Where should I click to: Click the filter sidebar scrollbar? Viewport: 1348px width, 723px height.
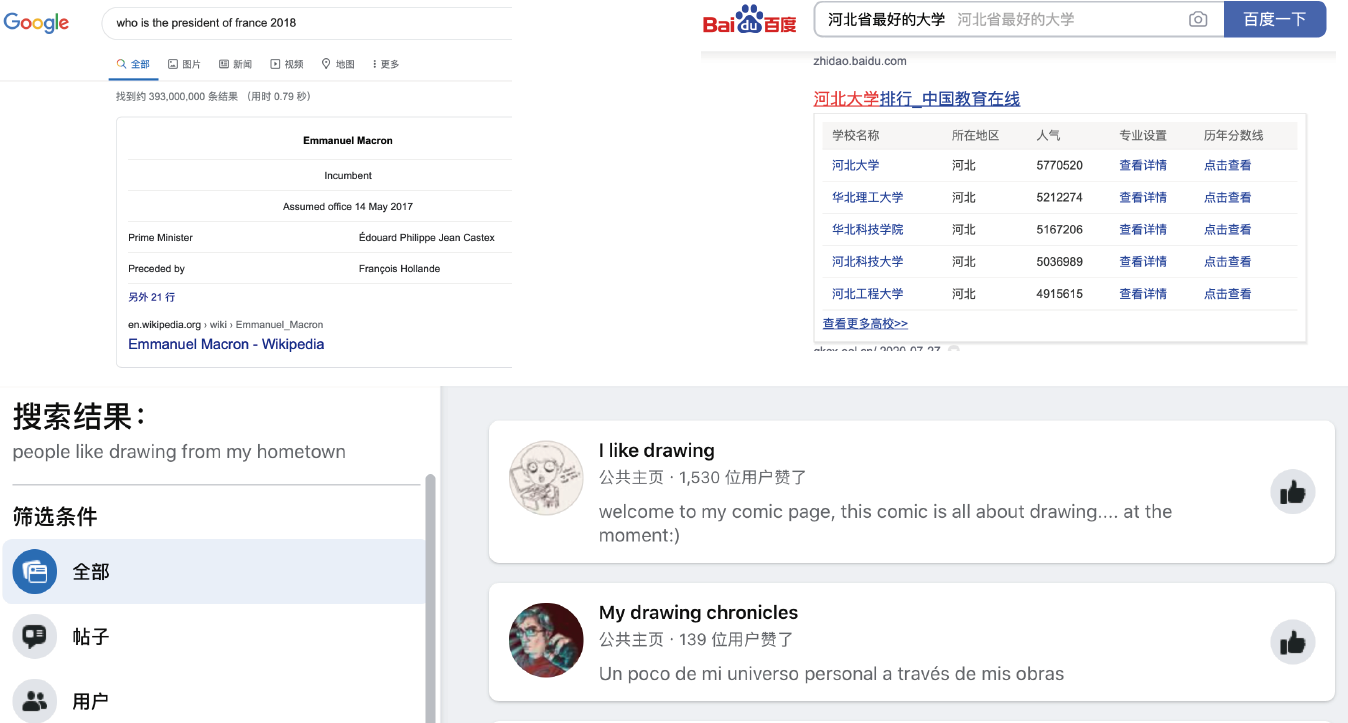tap(431, 598)
